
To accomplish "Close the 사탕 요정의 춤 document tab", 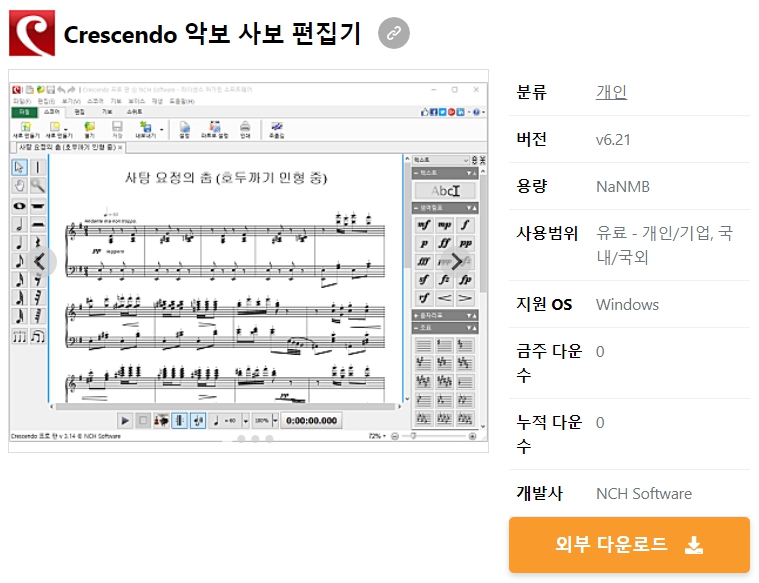I will pyautogui.click(x=120, y=147).
